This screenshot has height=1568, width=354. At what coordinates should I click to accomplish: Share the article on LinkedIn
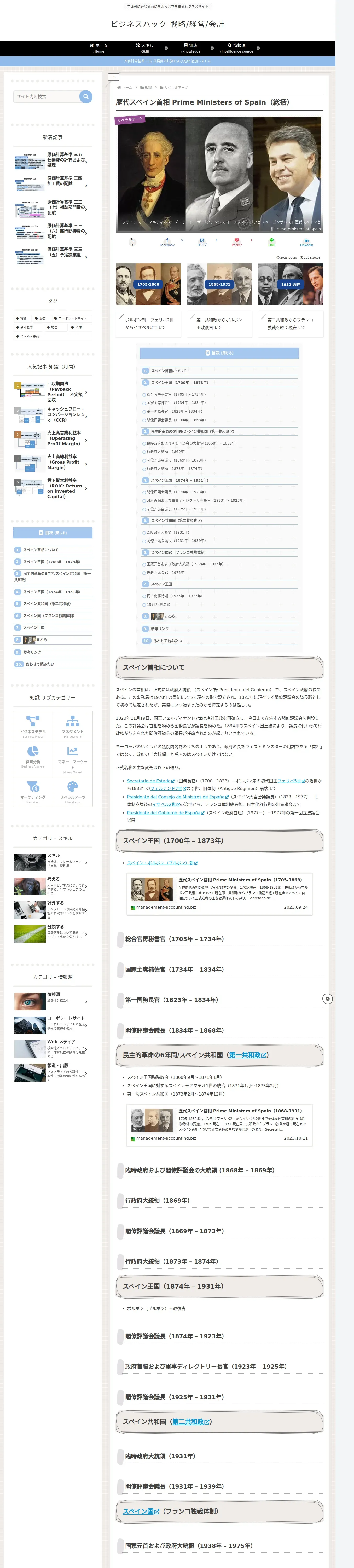click(x=306, y=242)
